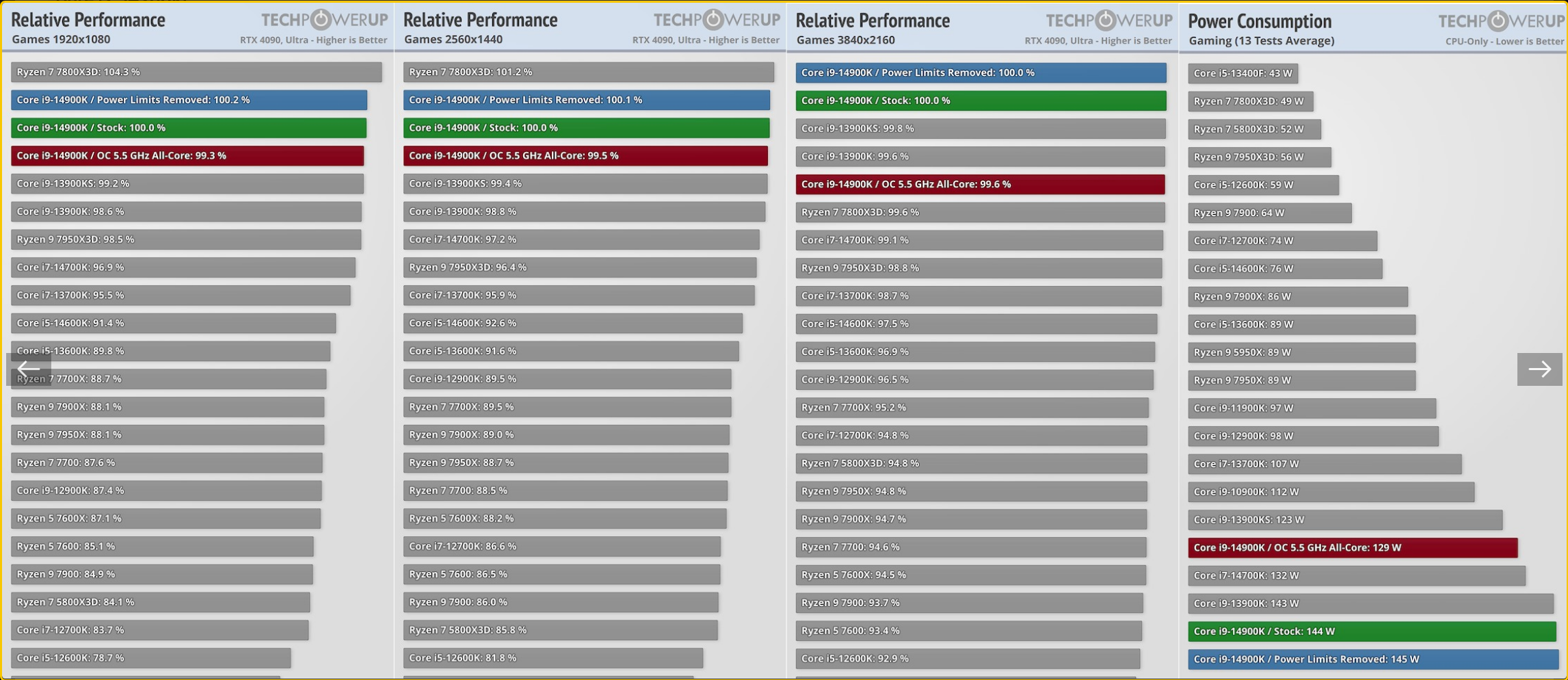Click 'Core i9-13900KS: 123 W' bar
This screenshot has width=1568, height=680.
click(1345, 520)
